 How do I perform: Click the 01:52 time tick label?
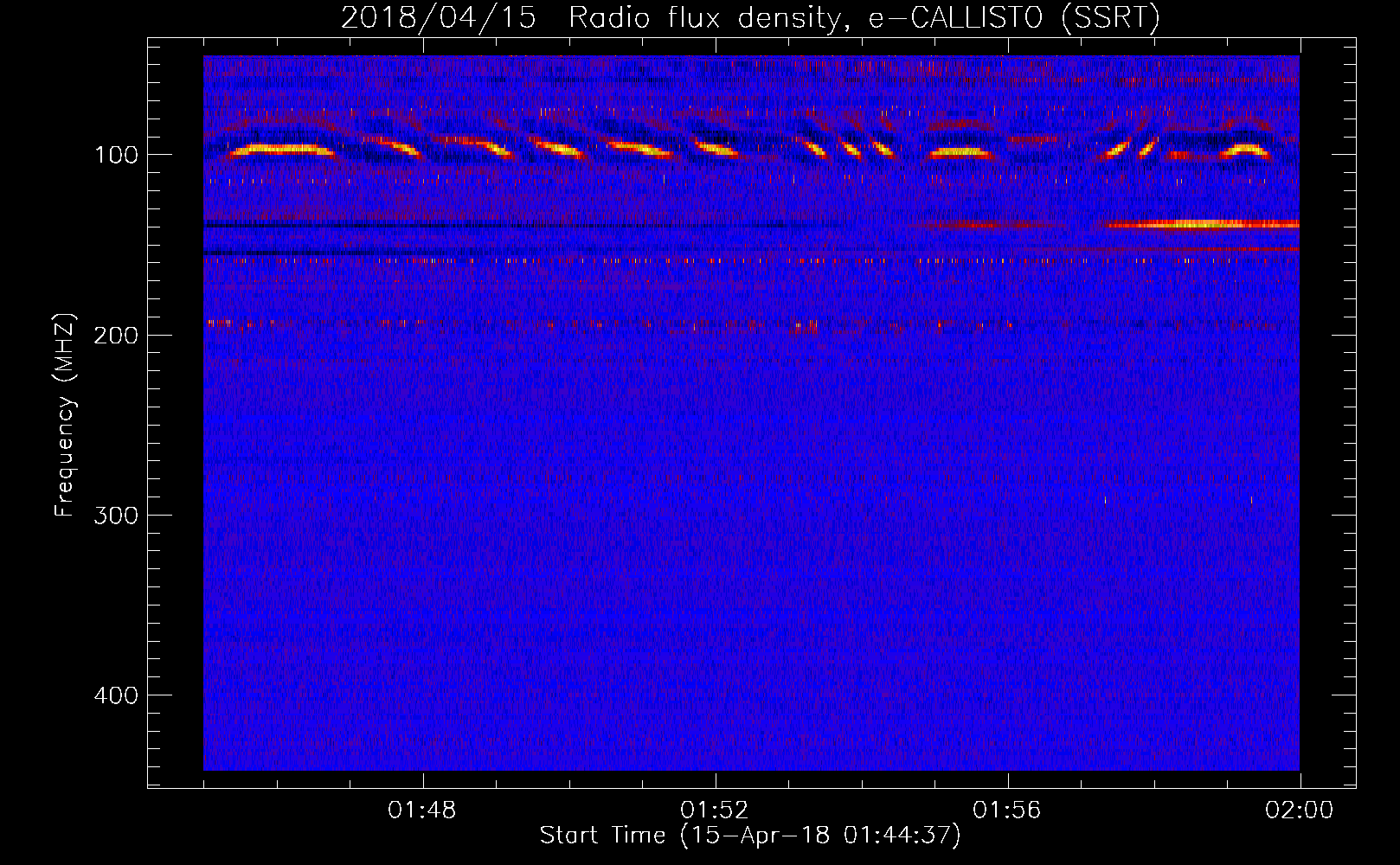pos(715,811)
